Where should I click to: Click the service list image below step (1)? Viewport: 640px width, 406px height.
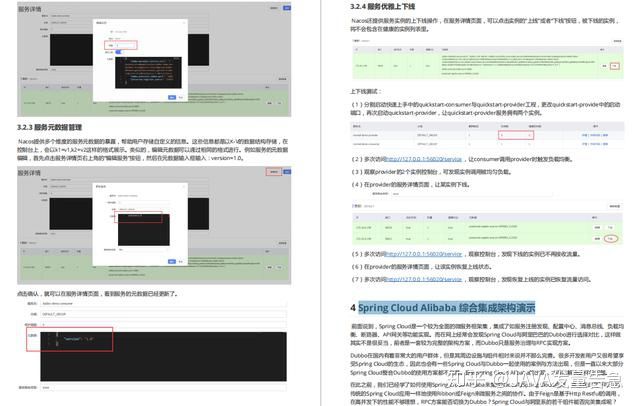(x=487, y=134)
